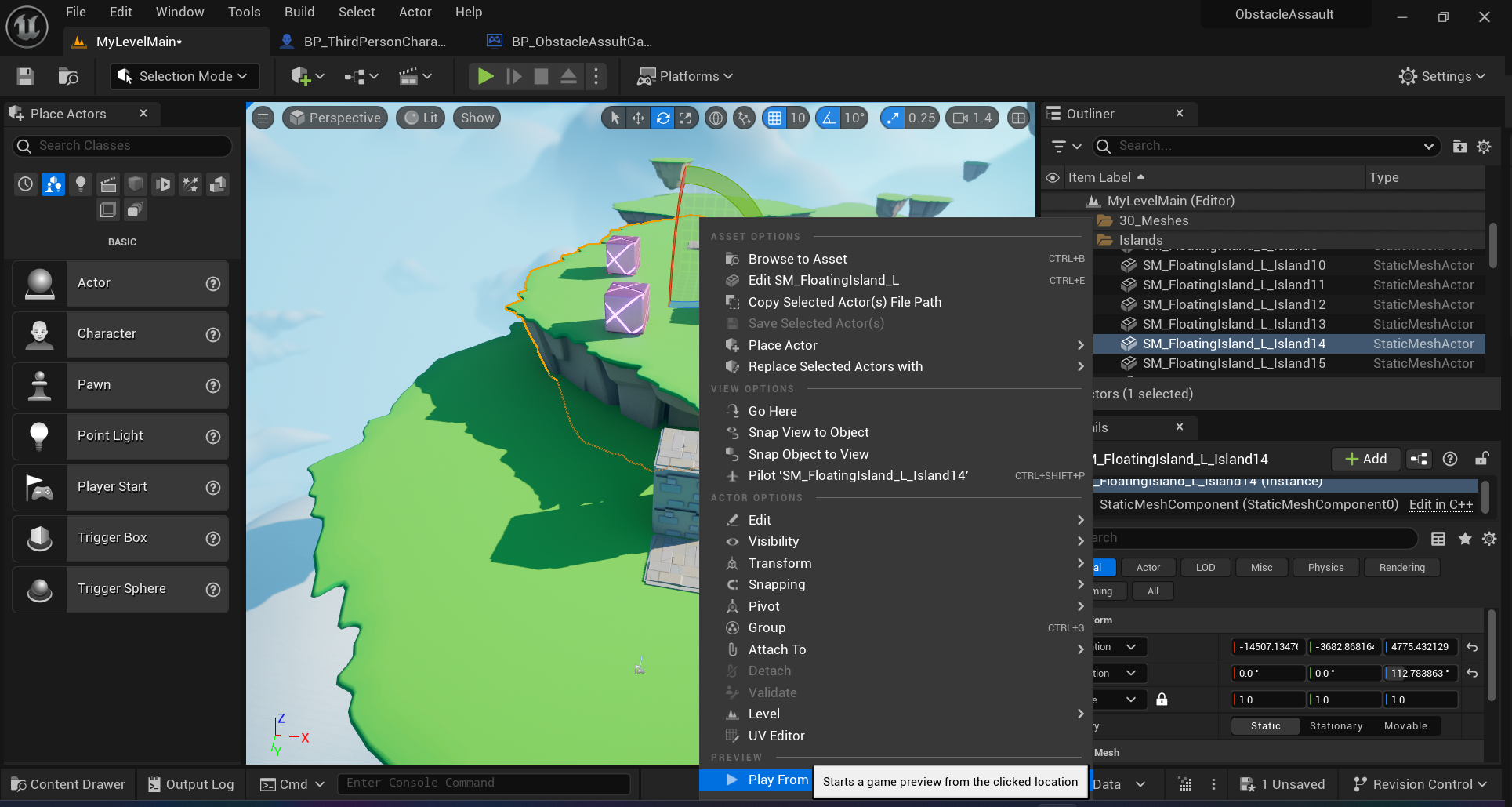Set mobility to Movable

click(1405, 726)
